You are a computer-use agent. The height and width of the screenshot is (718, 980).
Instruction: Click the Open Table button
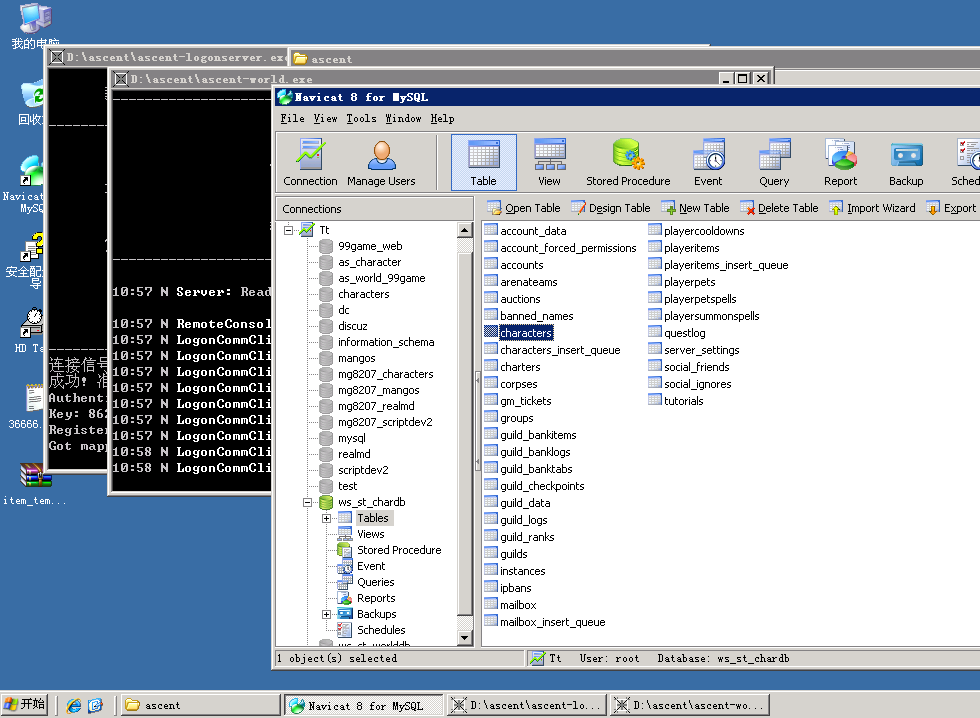524,208
